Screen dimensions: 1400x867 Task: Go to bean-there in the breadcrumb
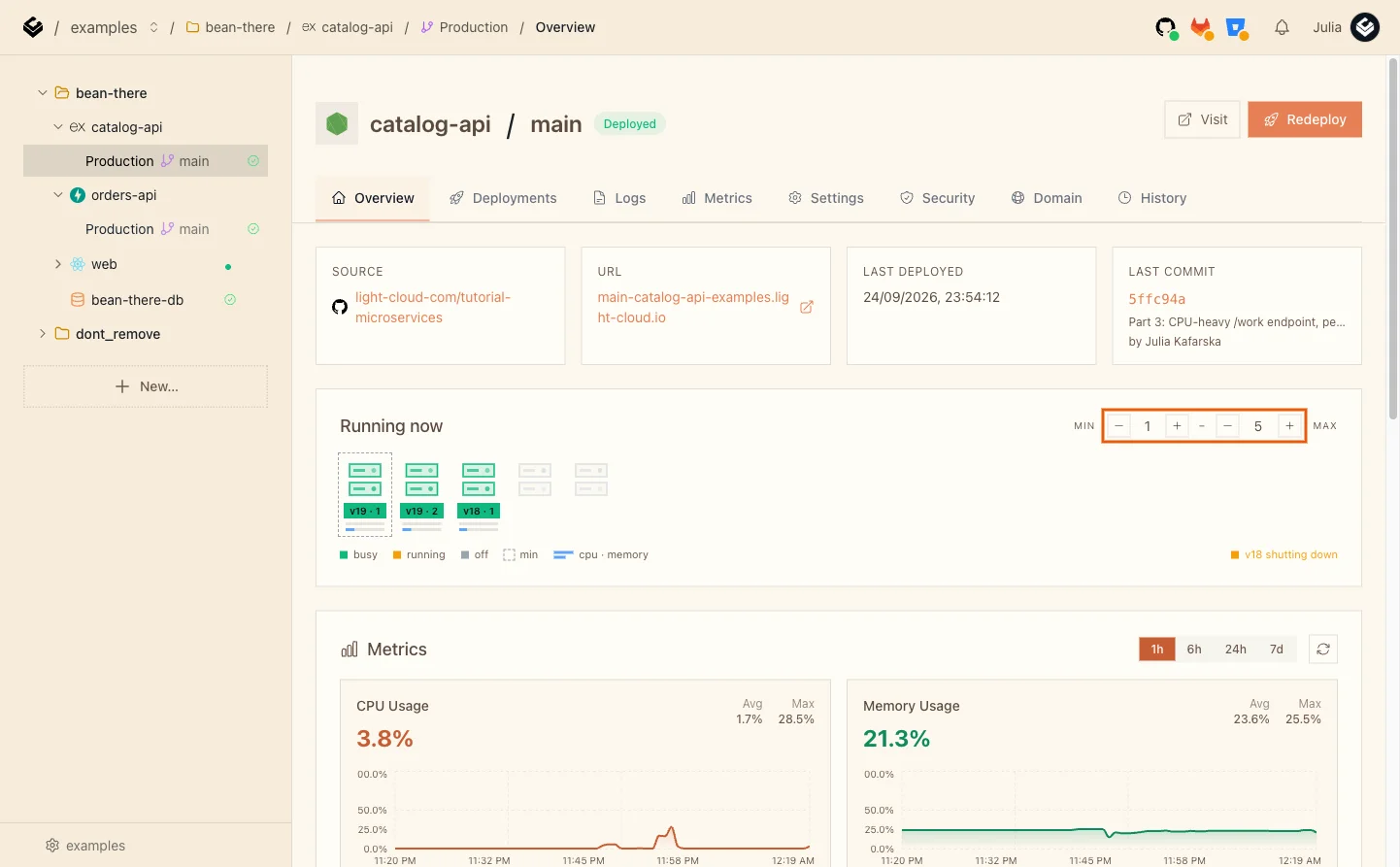coord(230,27)
